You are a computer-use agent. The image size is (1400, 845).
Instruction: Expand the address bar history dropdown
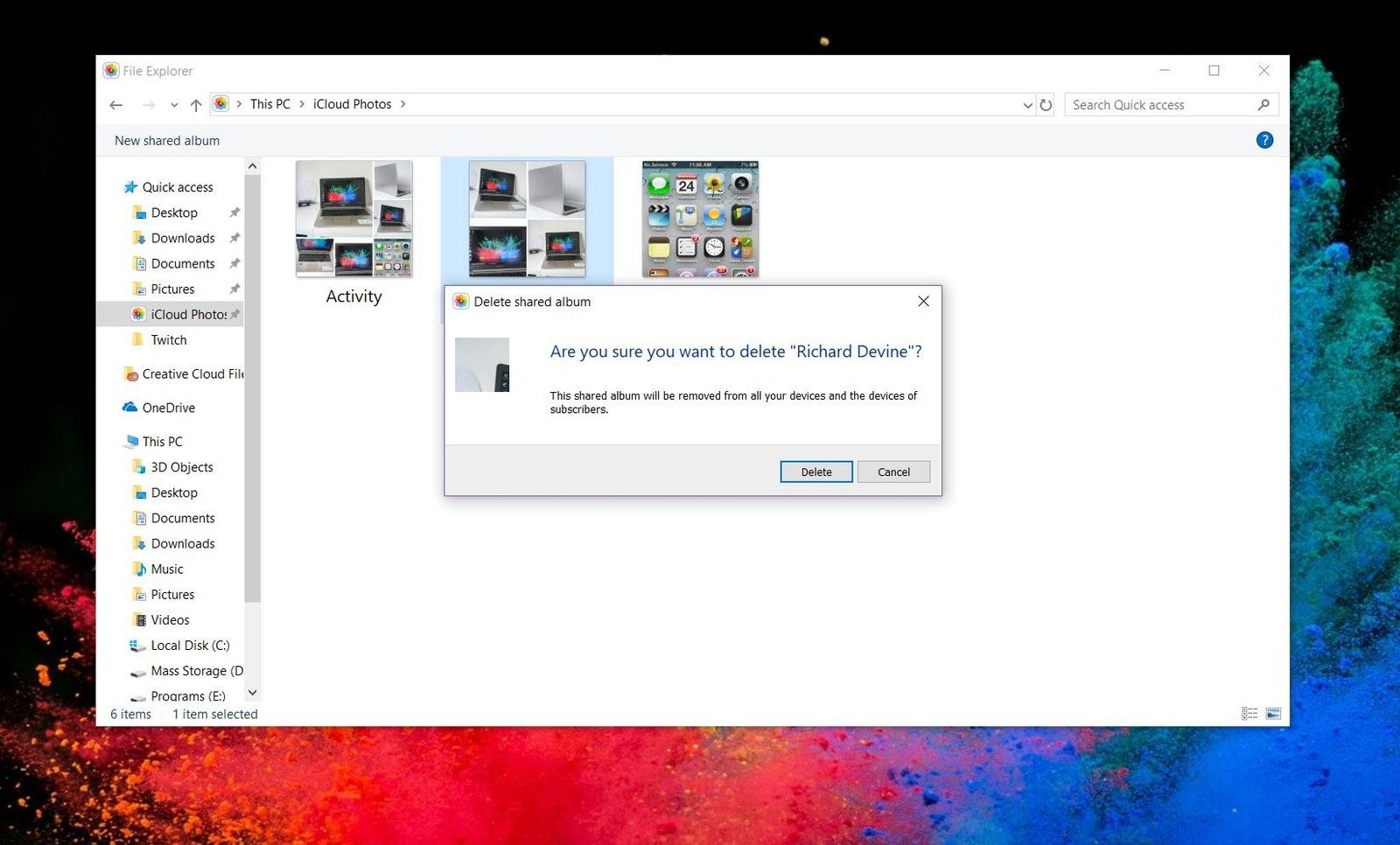click(1027, 105)
